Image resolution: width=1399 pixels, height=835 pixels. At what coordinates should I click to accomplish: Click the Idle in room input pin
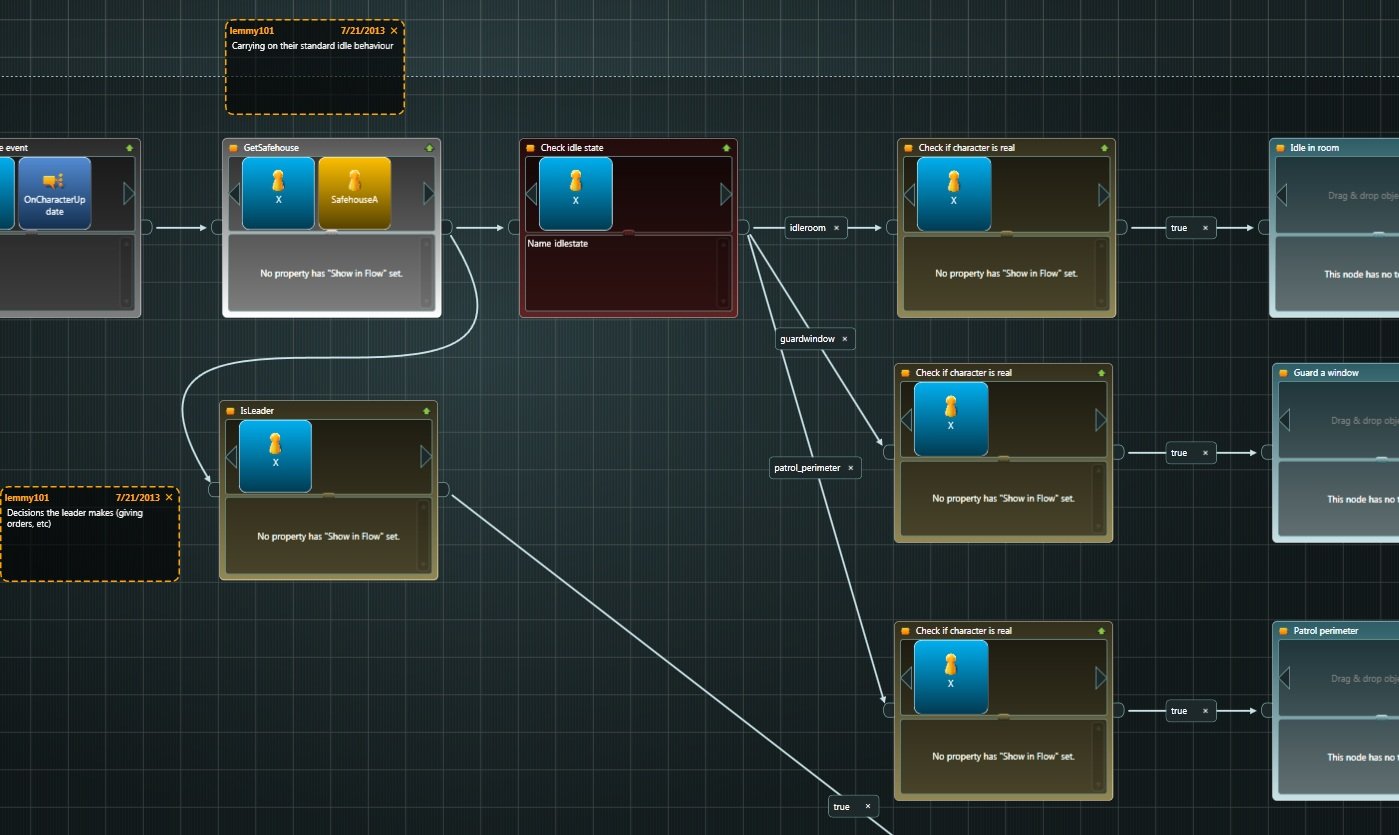pos(1265,227)
